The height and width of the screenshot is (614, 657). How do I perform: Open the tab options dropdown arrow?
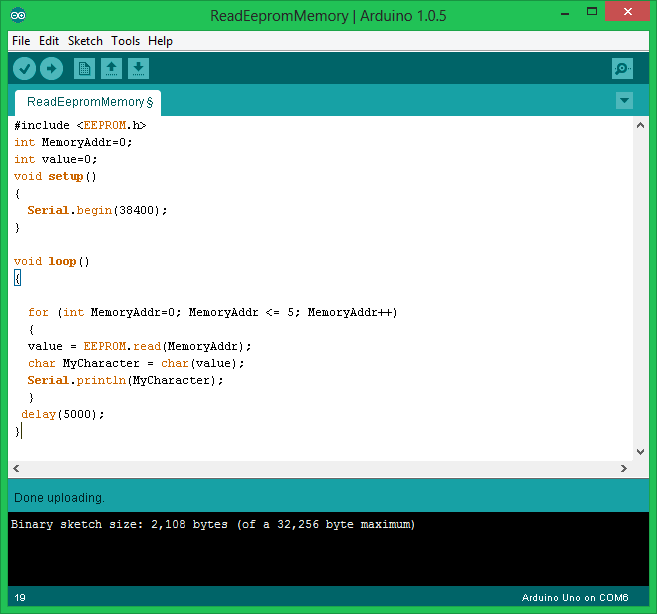(x=624, y=101)
